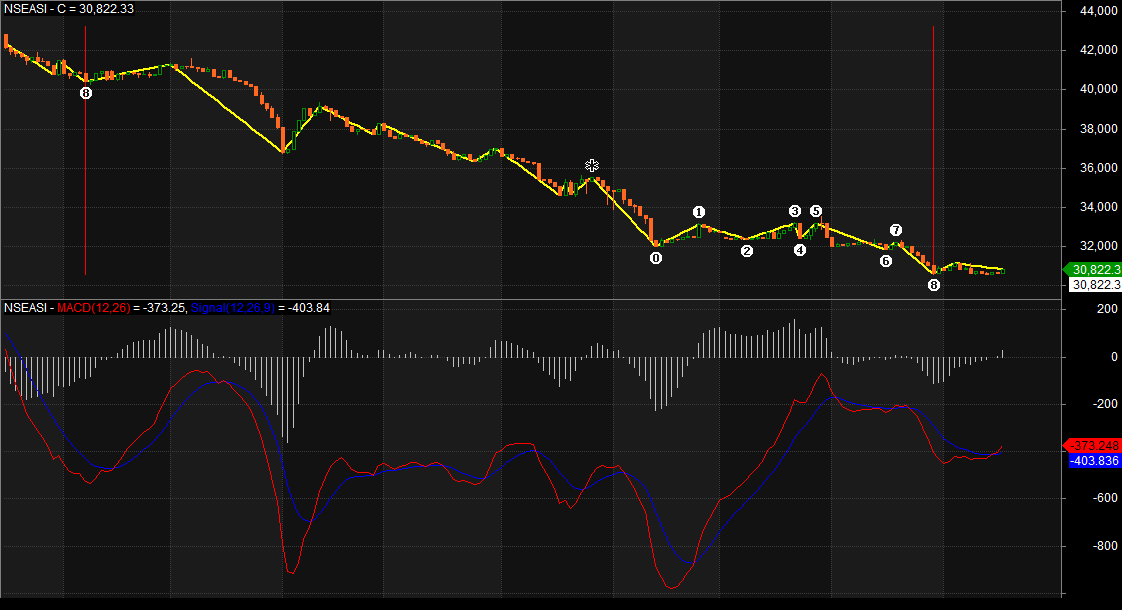Click the 200 label on MACD axis

1107,309
